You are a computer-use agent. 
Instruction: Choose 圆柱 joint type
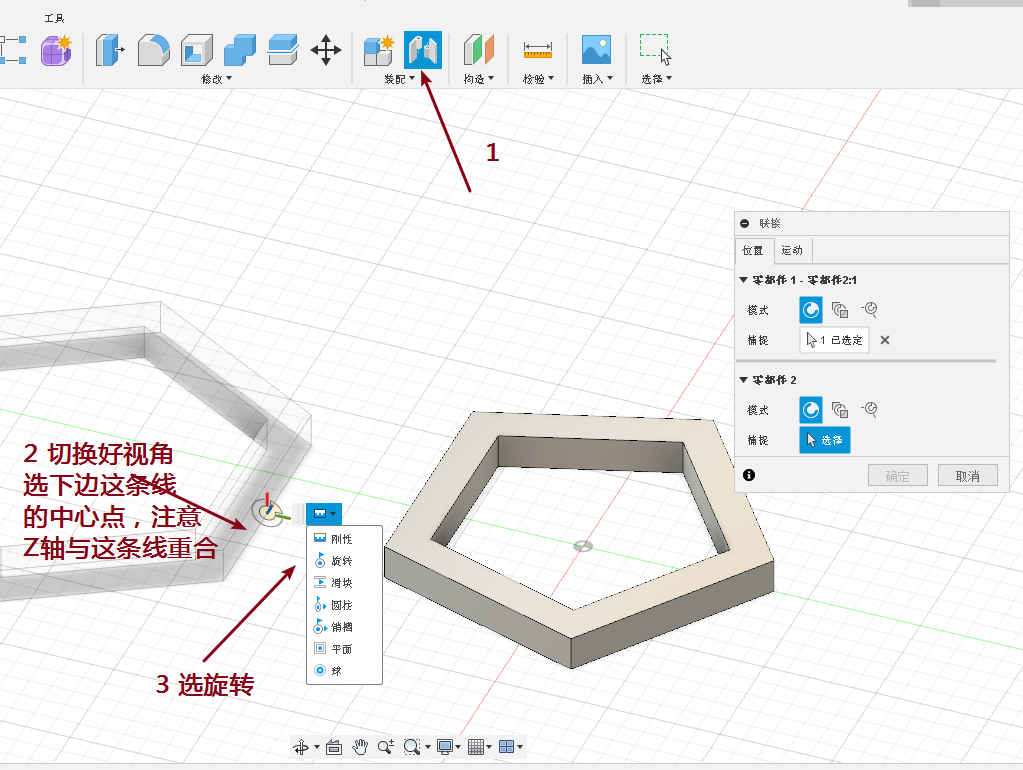[344, 605]
